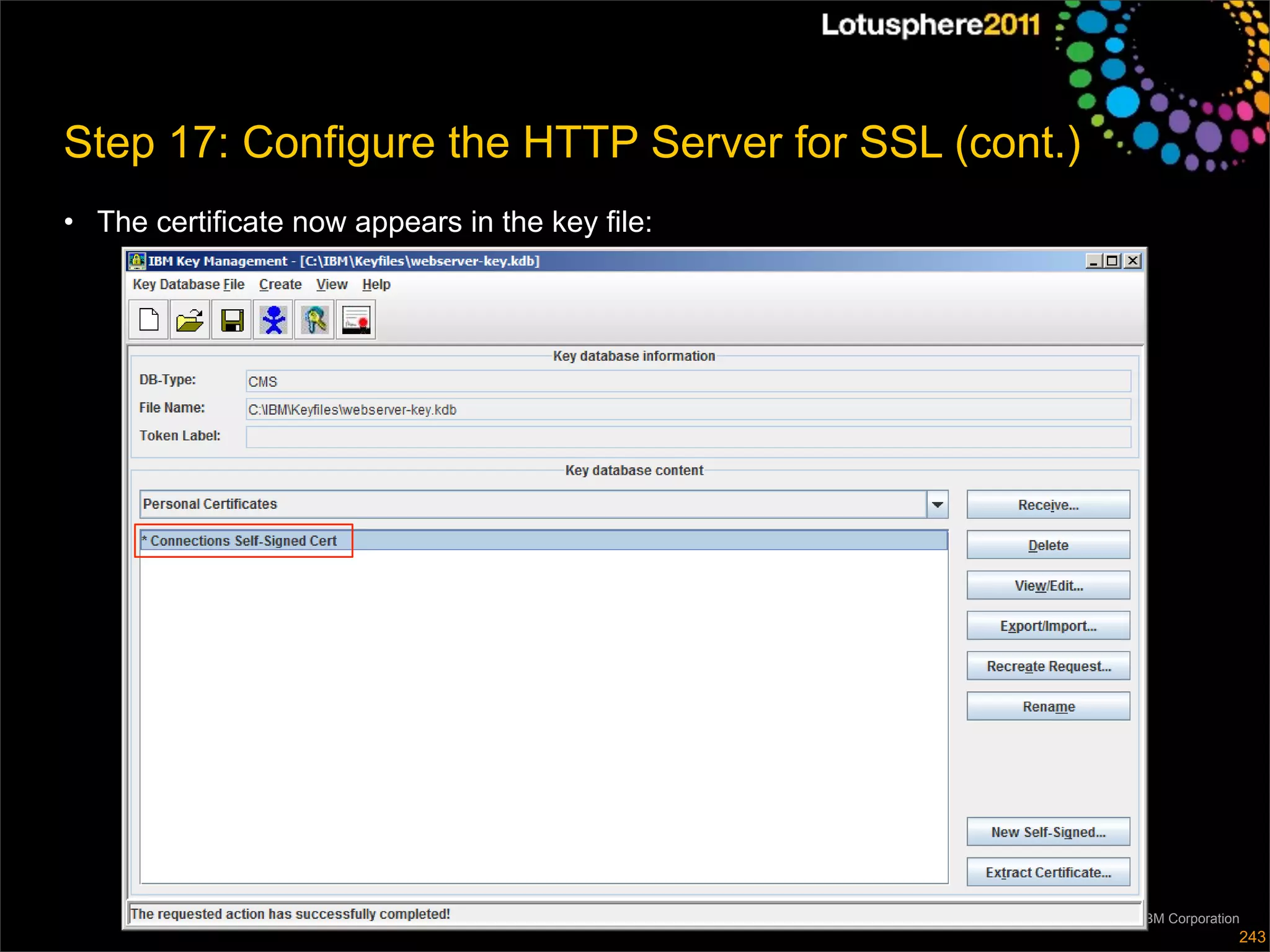Click the File Name field with webserver-key.kdb
This screenshot has height=952, width=1270.
(688, 409)
